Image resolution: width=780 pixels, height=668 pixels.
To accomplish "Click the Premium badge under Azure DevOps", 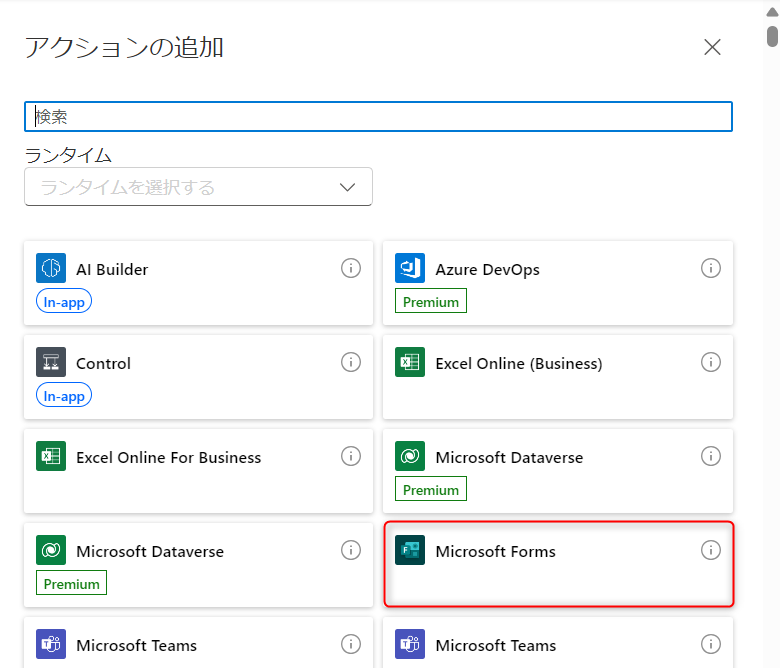I will pos(431,302).
